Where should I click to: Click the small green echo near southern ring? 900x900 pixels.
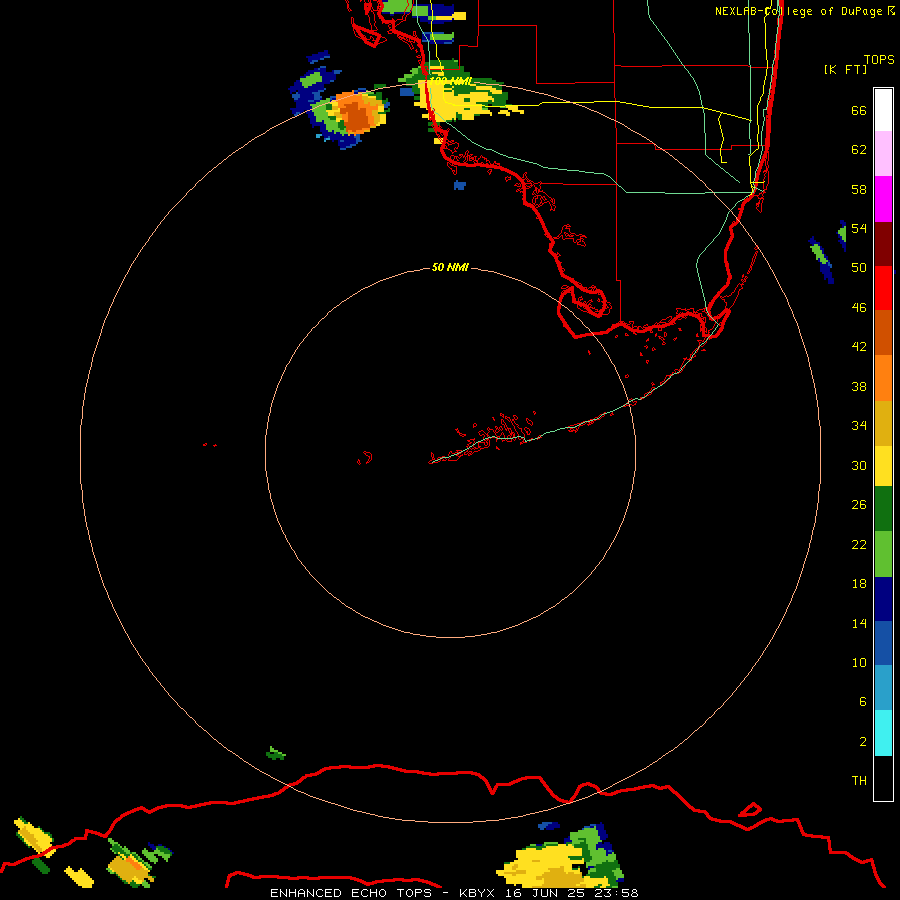coord(276,753)
